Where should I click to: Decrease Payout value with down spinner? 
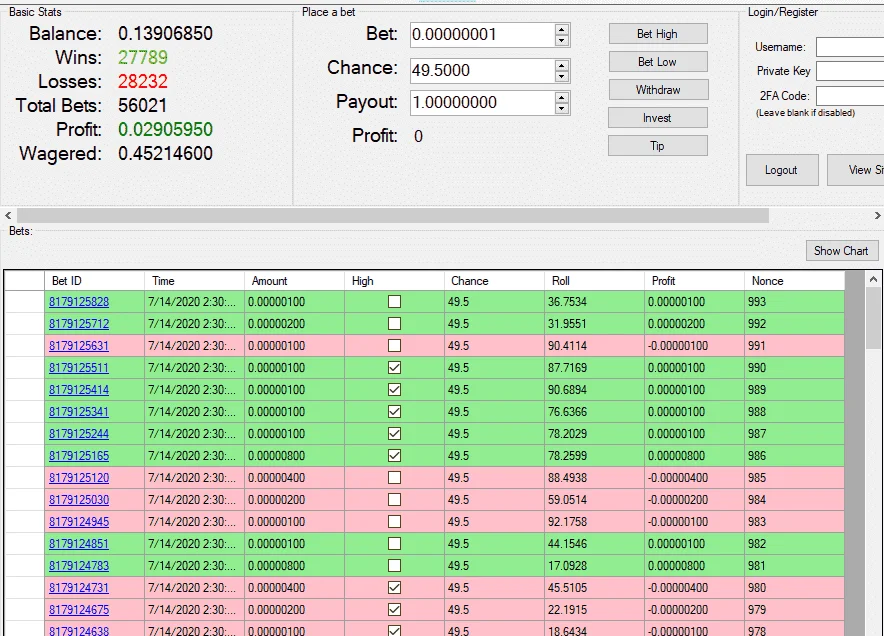click(562, 108)
